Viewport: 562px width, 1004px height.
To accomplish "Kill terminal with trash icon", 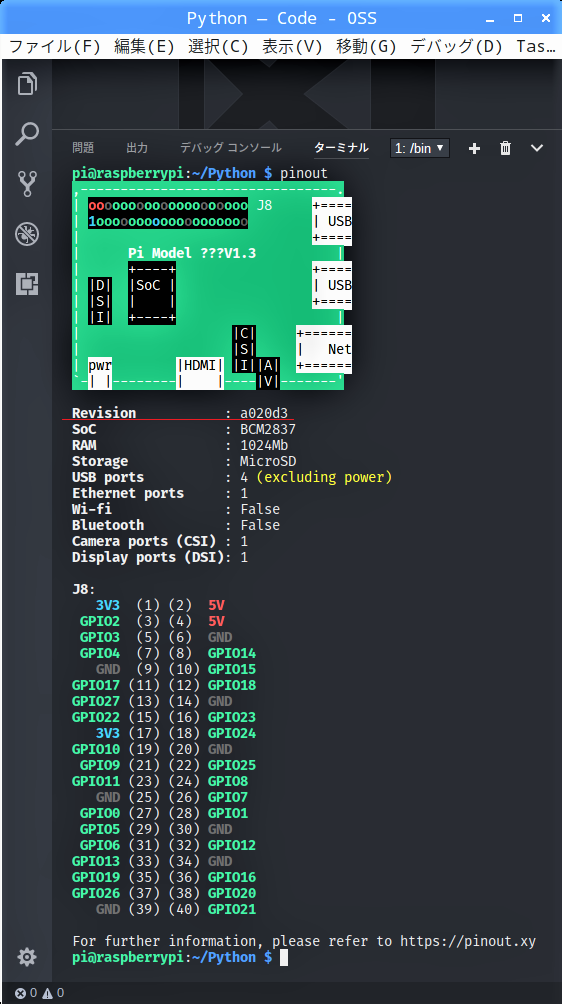I will [x=506, y=149].
